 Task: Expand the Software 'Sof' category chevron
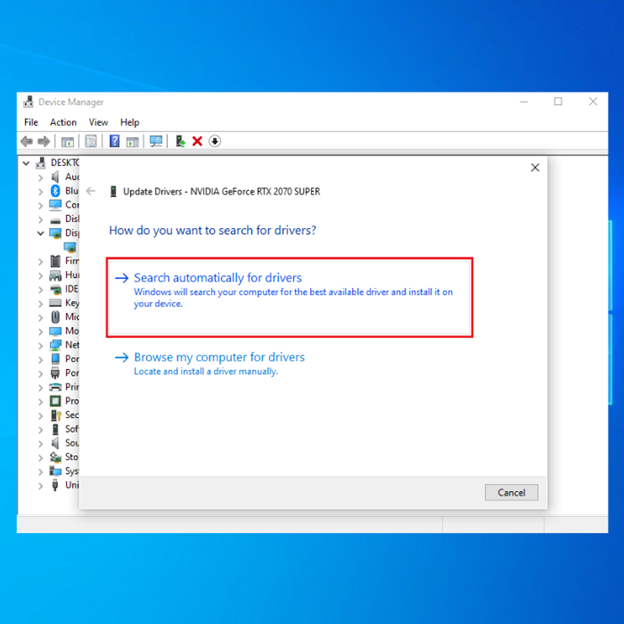[x=40, y=430]
